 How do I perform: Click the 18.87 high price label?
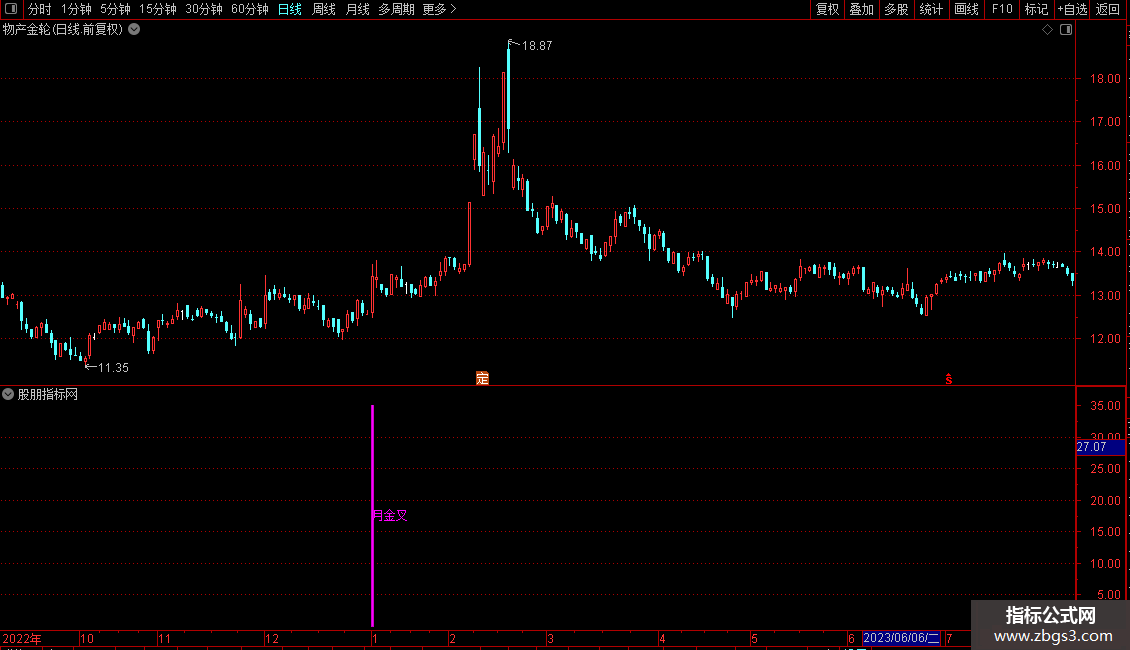[537, 45]
